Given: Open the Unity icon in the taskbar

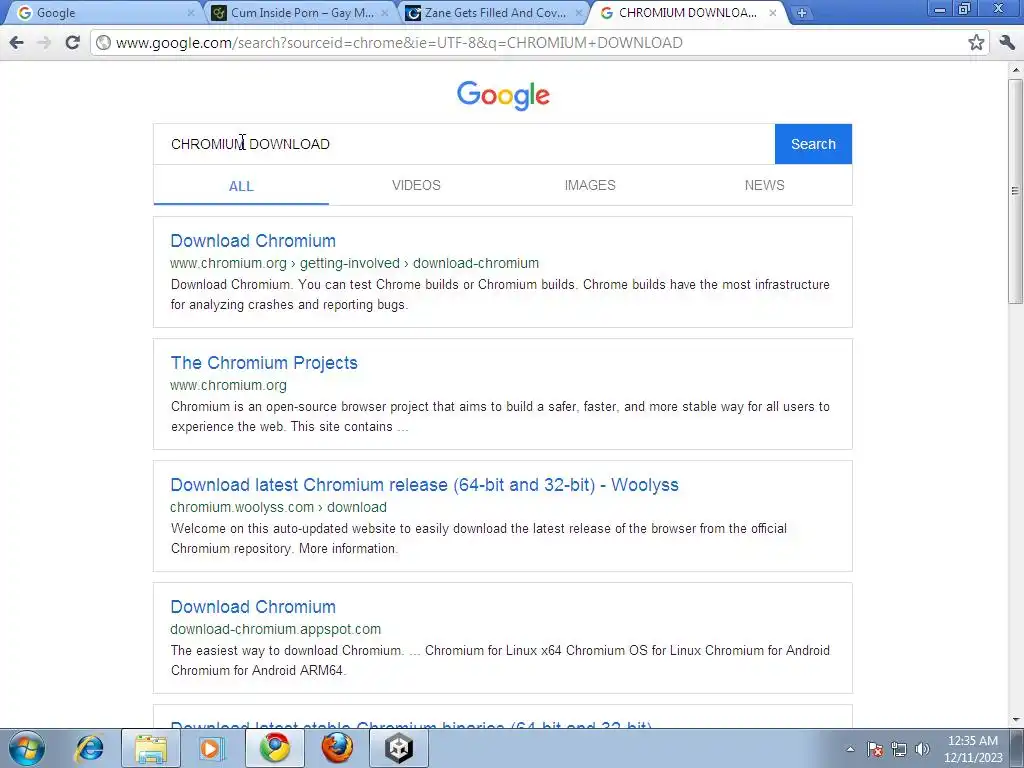Looking at the screenshot, I should pyautogui.click(x=399, y=748).
